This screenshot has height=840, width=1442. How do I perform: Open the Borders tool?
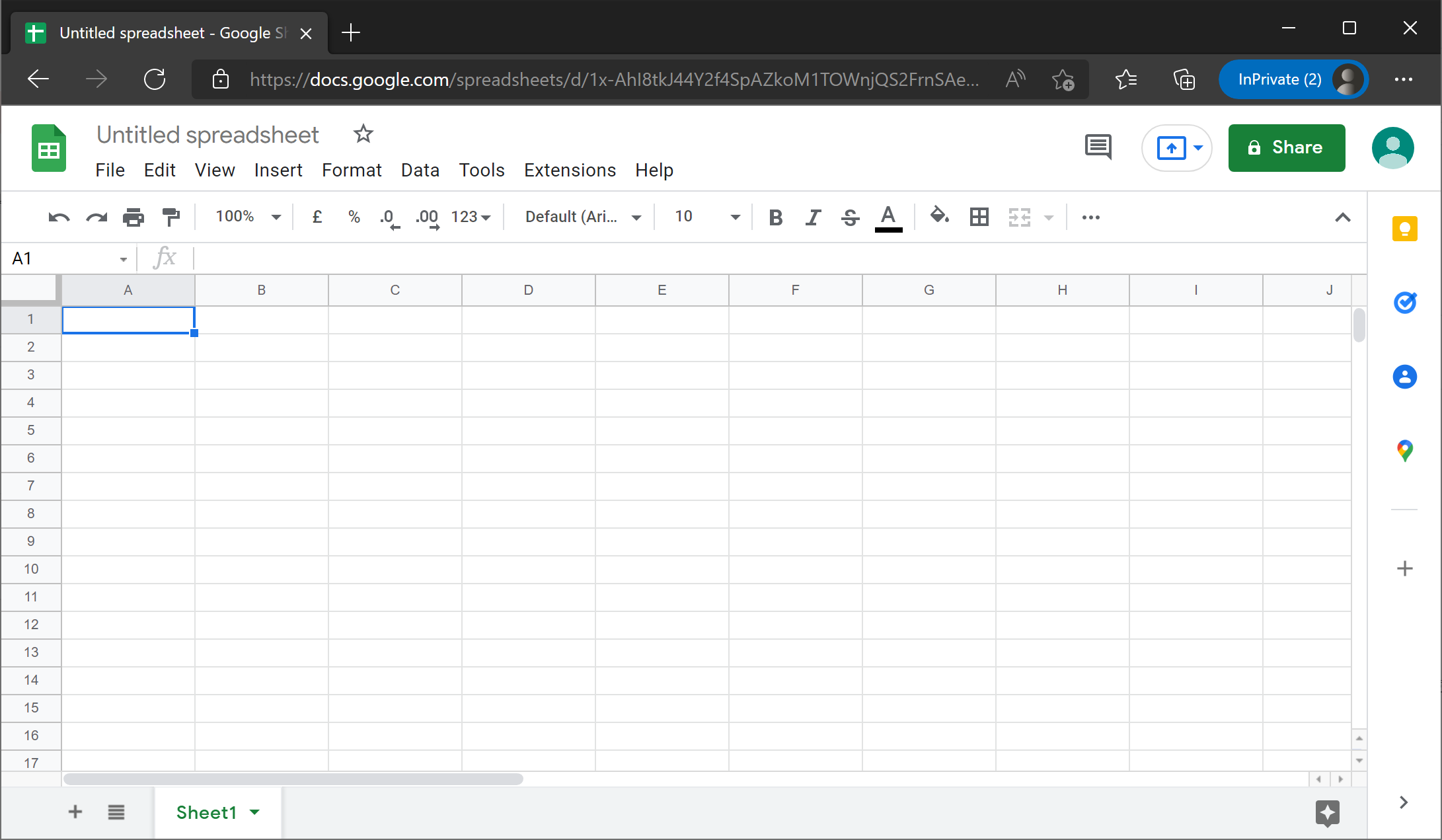point(979,217)
